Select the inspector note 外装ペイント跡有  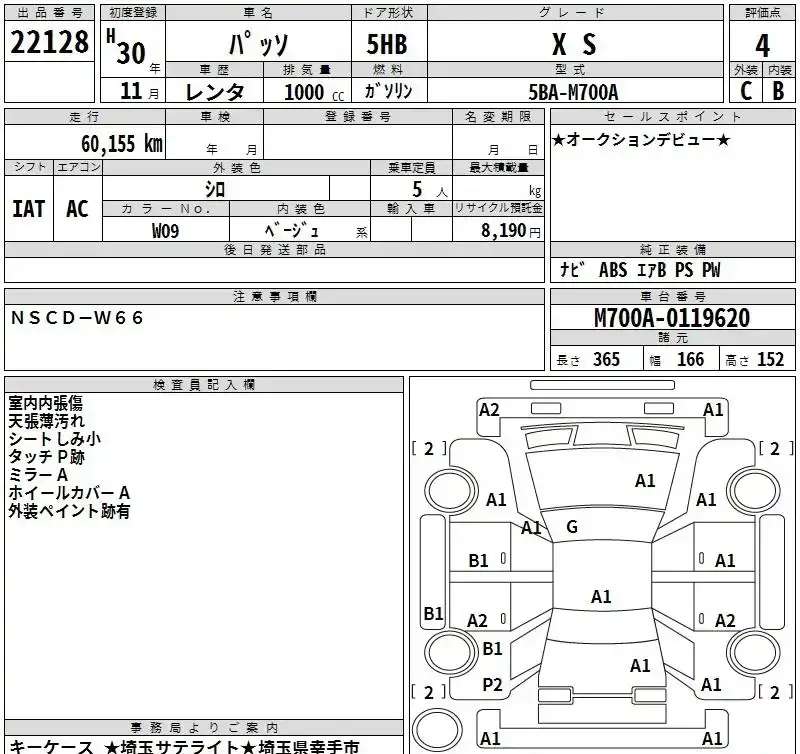(x=69, y=511)
